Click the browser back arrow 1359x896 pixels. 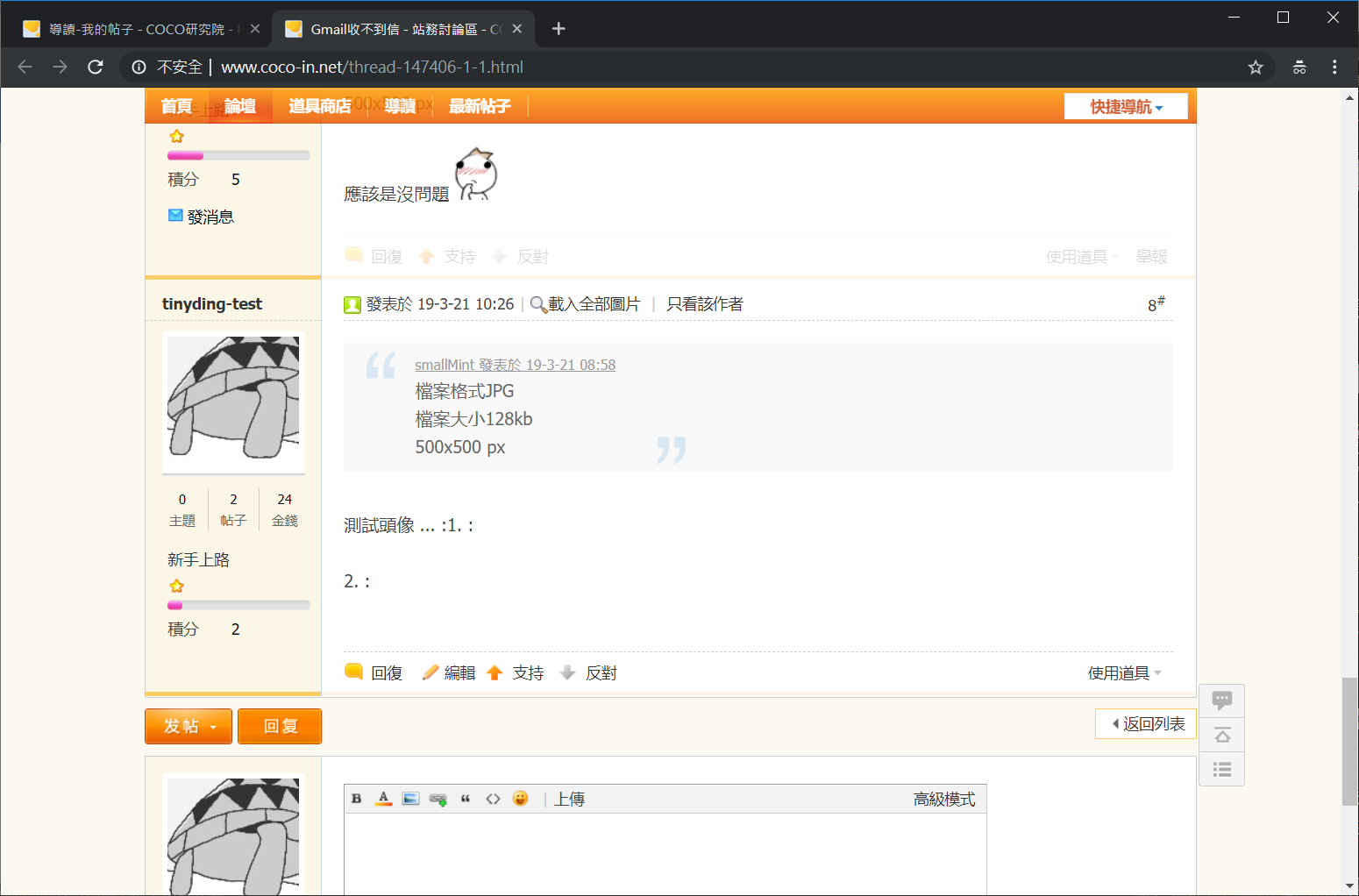(x=25, y=67)
